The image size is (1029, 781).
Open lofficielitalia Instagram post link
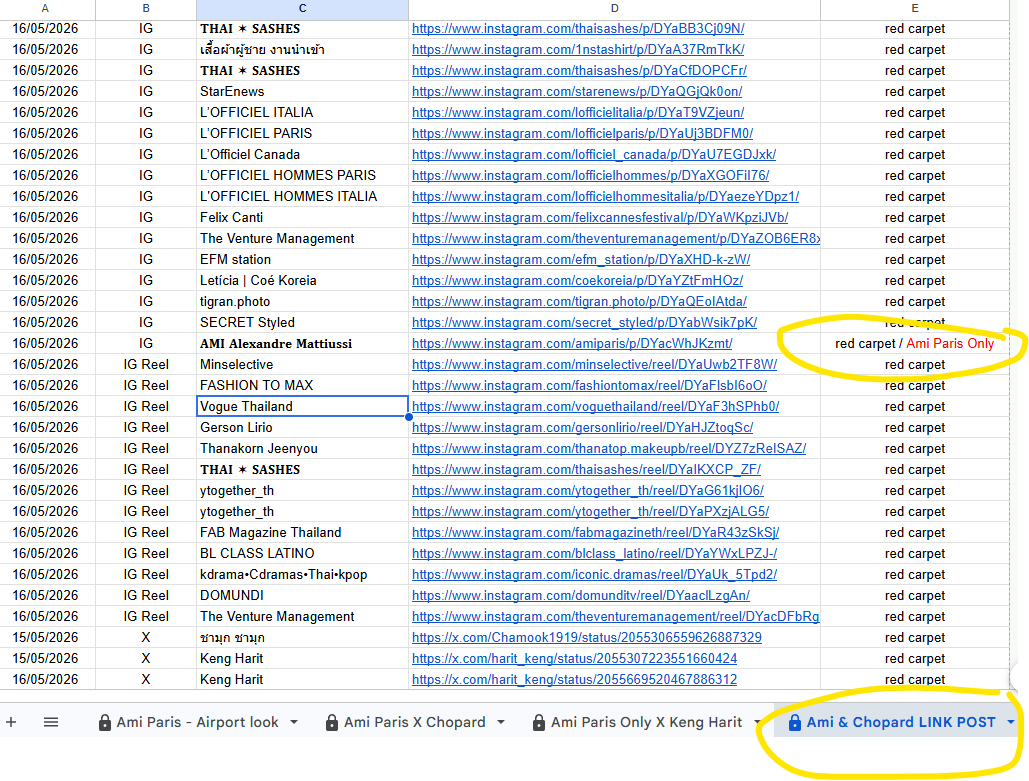tap(578, 113)
